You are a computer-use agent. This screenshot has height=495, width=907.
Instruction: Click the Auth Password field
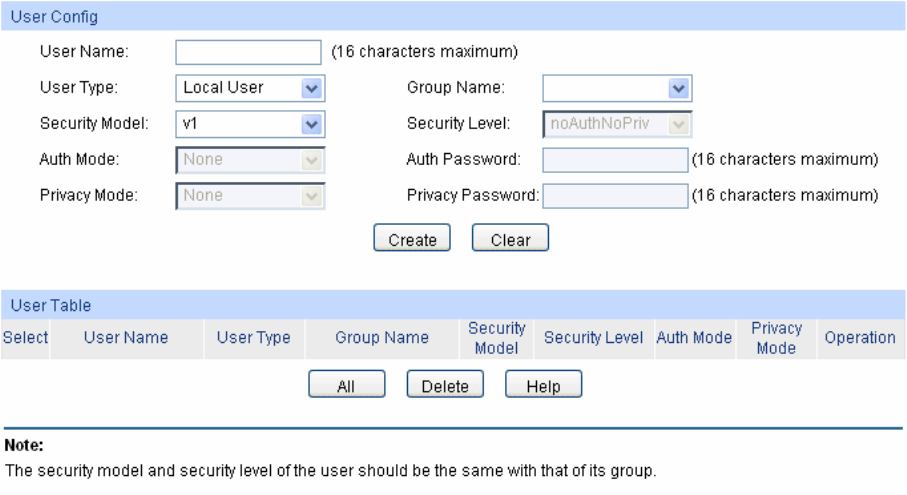click(615, 160)
